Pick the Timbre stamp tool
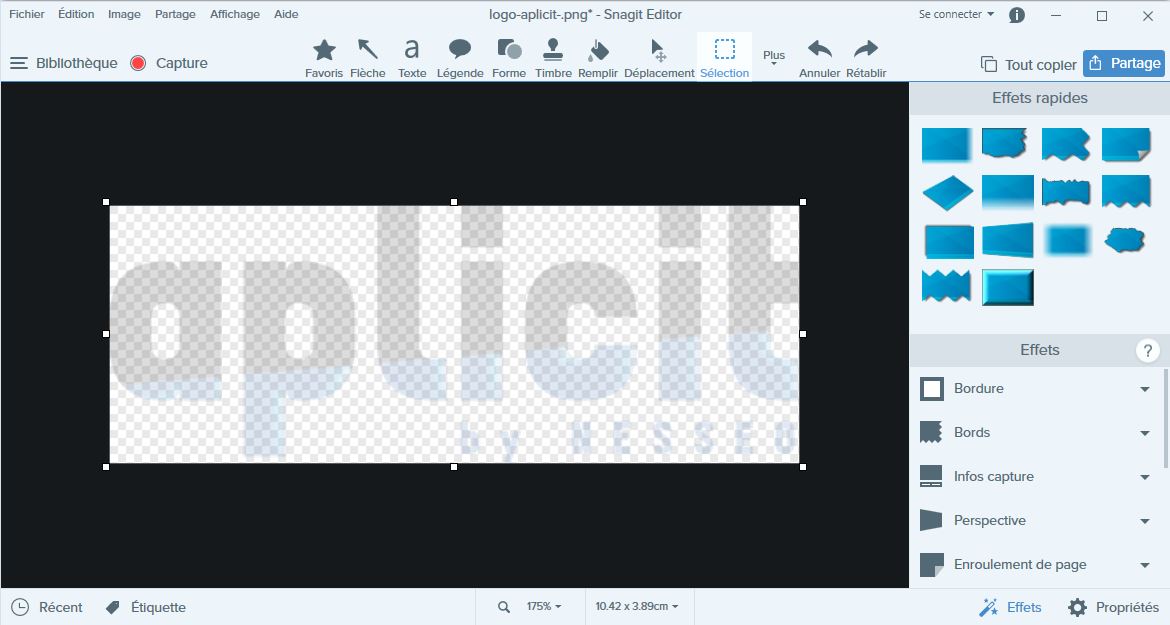 (553, 57)
